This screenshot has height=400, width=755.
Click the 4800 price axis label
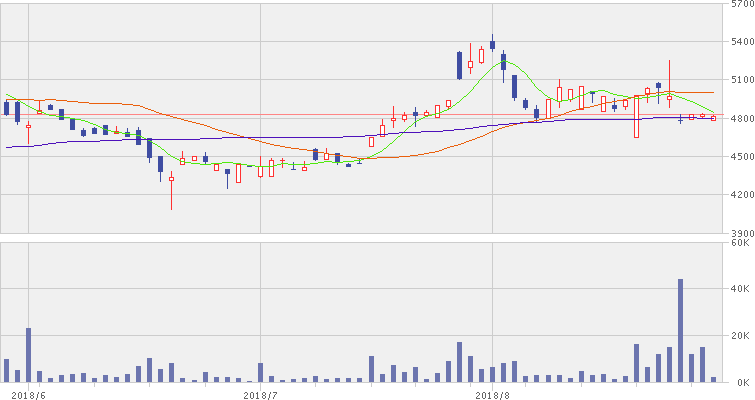click(739, 119)
